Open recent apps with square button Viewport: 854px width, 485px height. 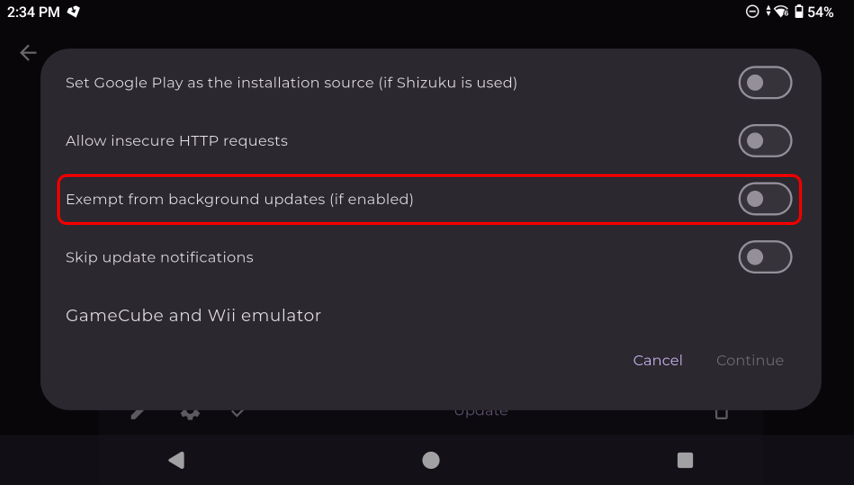(x=685, y=460)
